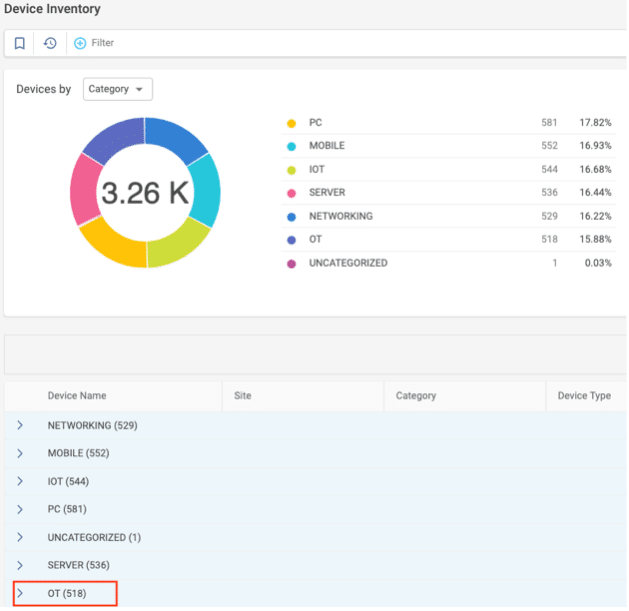Sort by Site column header
Image resolution: width=629 pixels, height=611 pixels.
[243, 396]
